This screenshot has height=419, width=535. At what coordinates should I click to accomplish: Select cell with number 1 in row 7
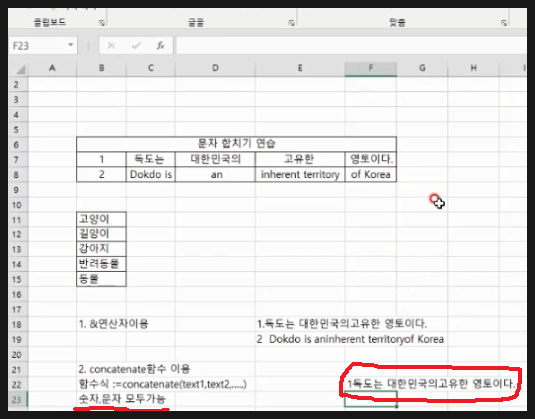click(101, 159)
